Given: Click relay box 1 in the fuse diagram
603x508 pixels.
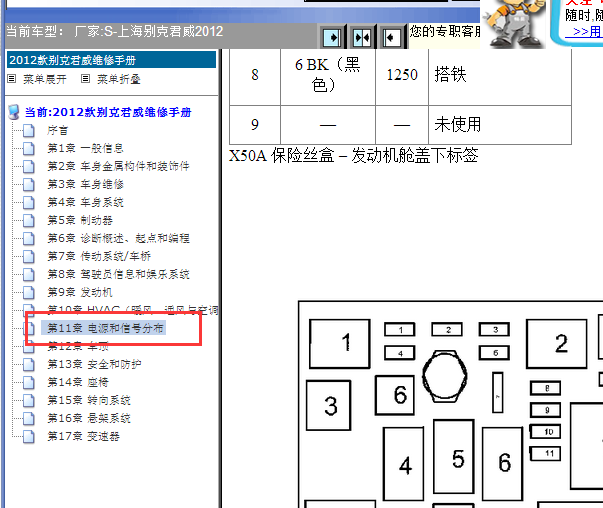Looking at the screenshot, I should [340, 343].
